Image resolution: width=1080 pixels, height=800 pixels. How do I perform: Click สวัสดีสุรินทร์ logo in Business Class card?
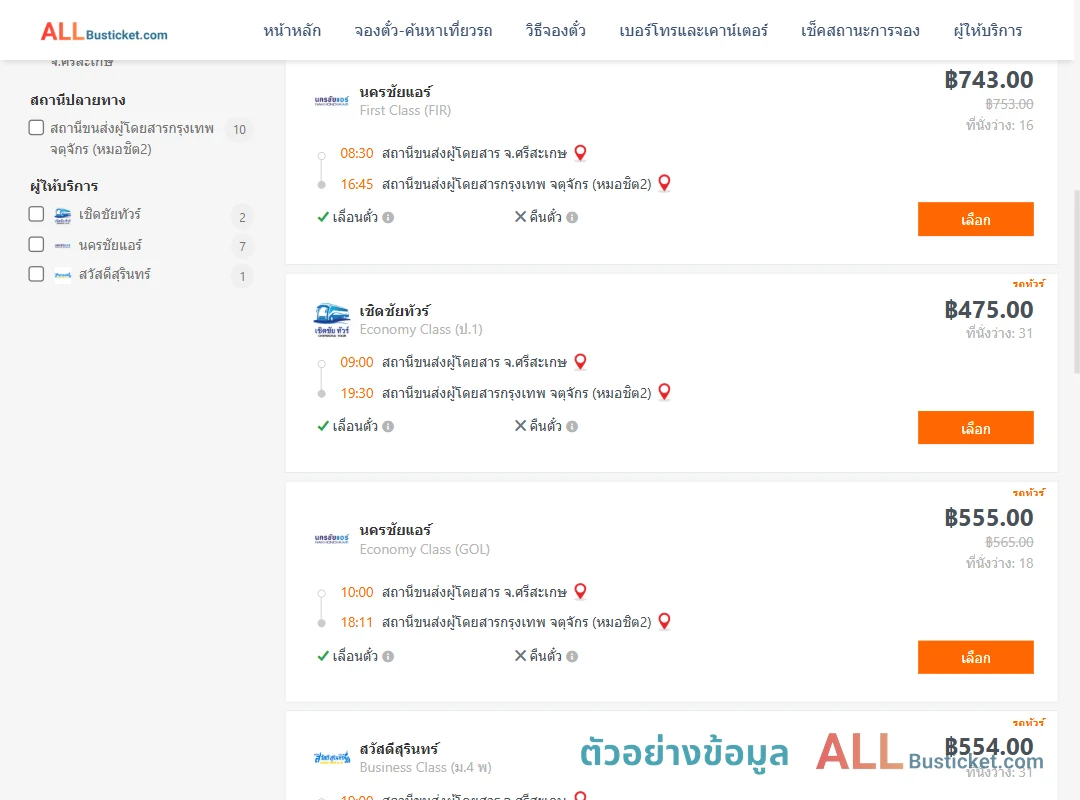332,757
